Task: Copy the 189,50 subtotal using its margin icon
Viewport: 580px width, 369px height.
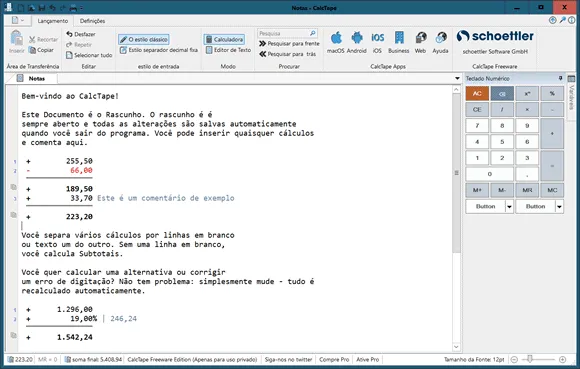Action: (x=13, y=187)
